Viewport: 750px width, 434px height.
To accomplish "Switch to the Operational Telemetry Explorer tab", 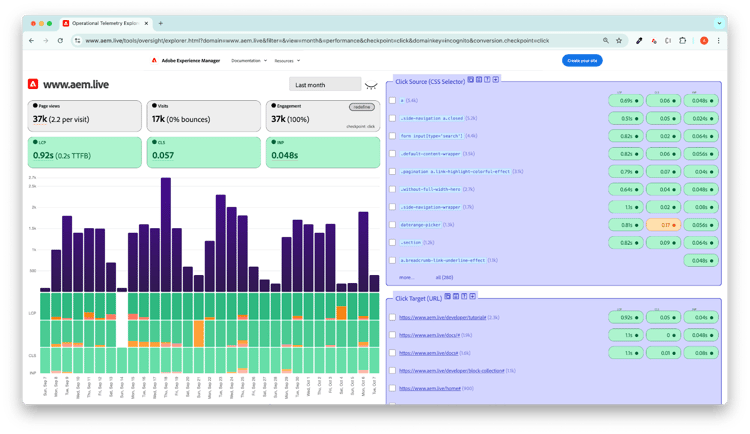I will click(x=105, y=23).
